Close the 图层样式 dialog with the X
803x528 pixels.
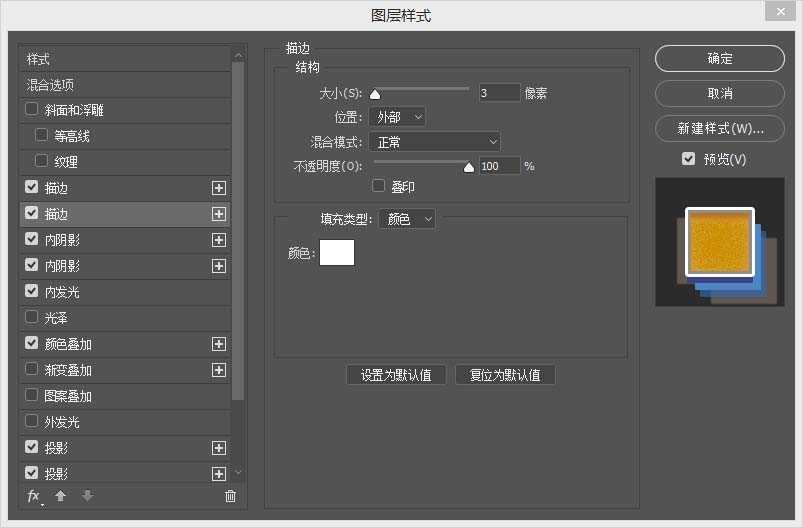pyautogui.click(x=780, y=12)
